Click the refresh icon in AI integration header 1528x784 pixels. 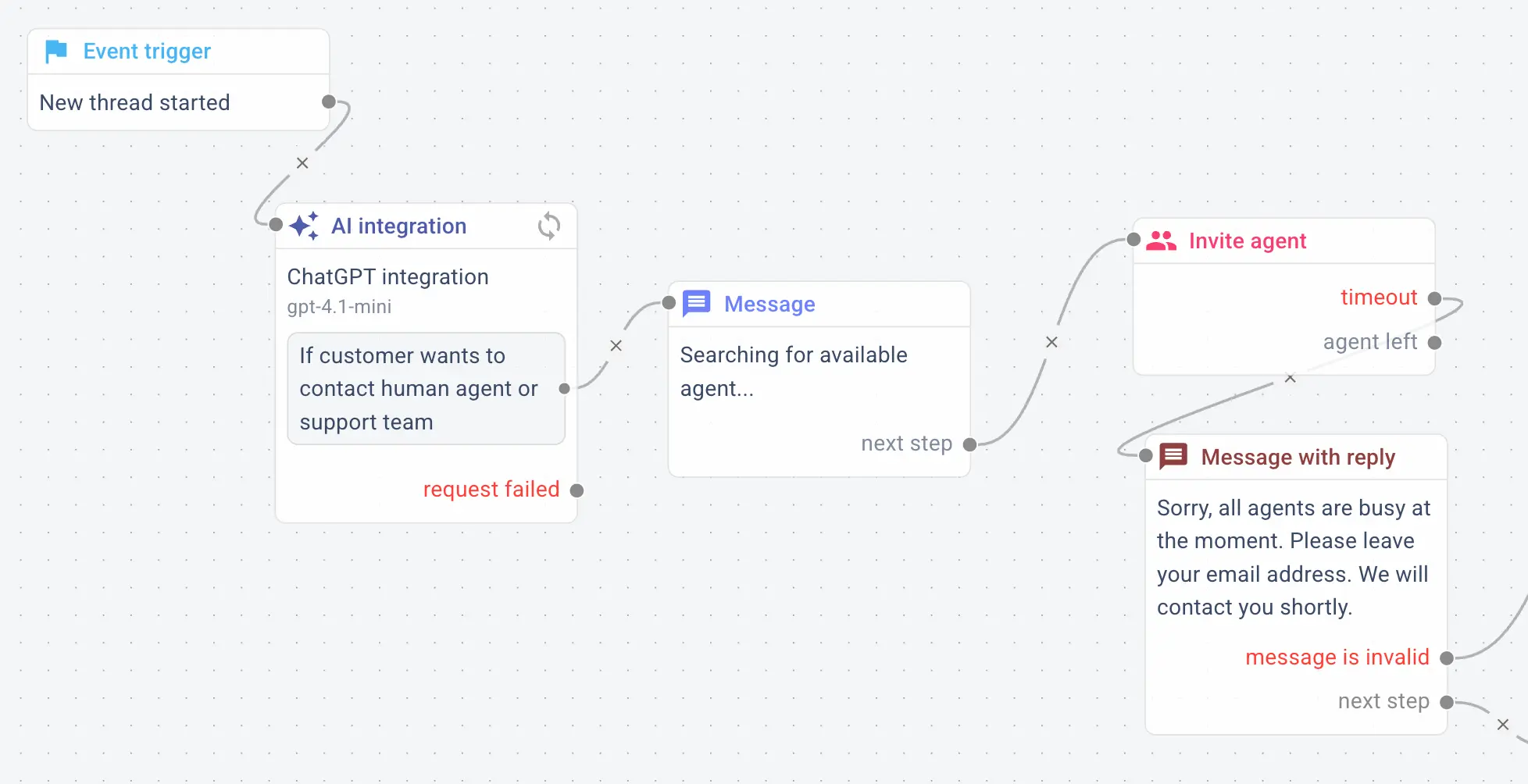click(x=548, y=226)
